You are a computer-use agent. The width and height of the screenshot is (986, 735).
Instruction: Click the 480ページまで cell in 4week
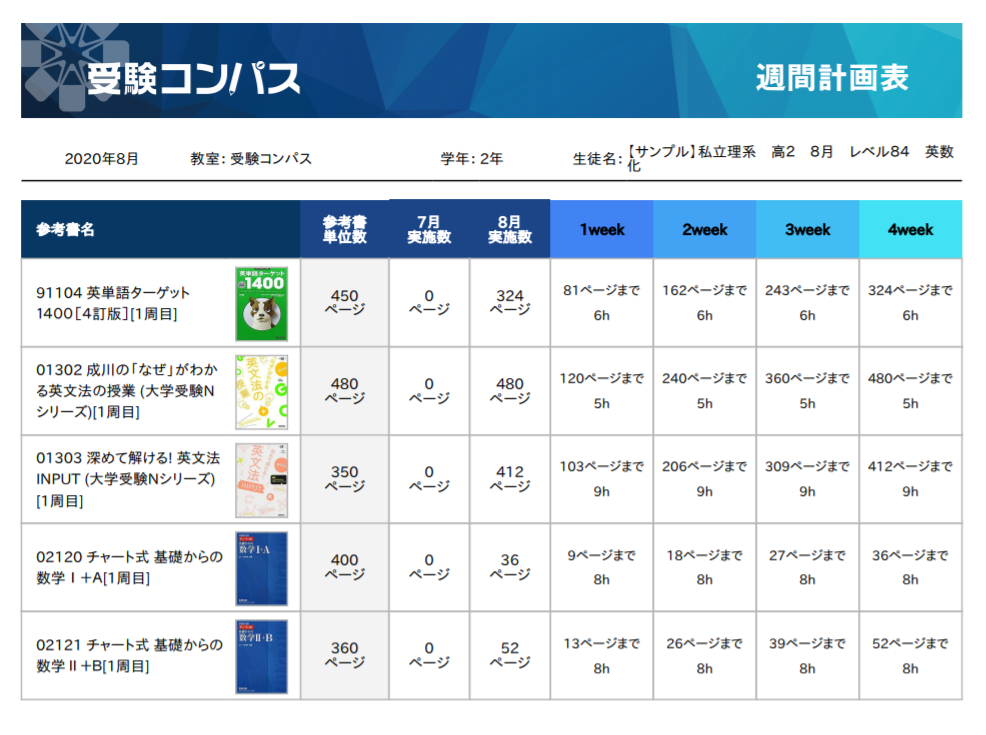pyautogui.click(x=910, y=379)
